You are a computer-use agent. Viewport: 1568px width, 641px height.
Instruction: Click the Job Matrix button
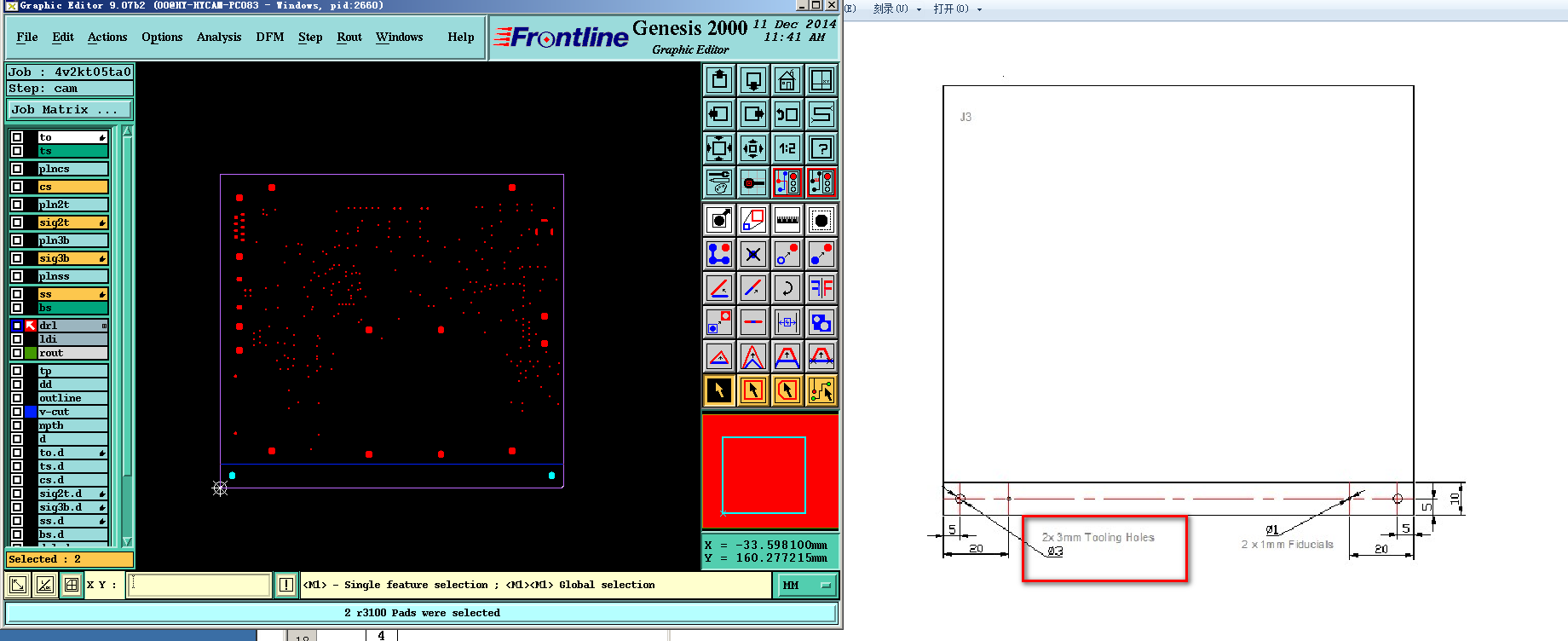70,110
